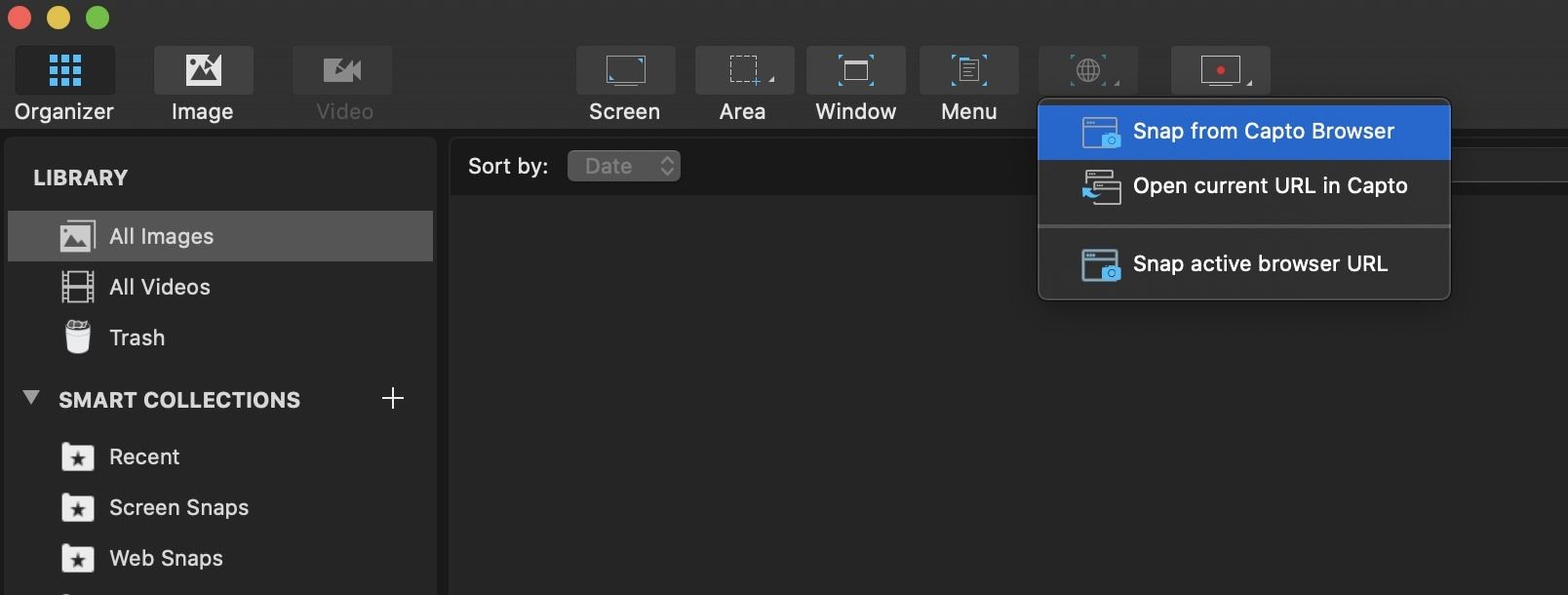Add a new smart collection

[x=392, y=398]
